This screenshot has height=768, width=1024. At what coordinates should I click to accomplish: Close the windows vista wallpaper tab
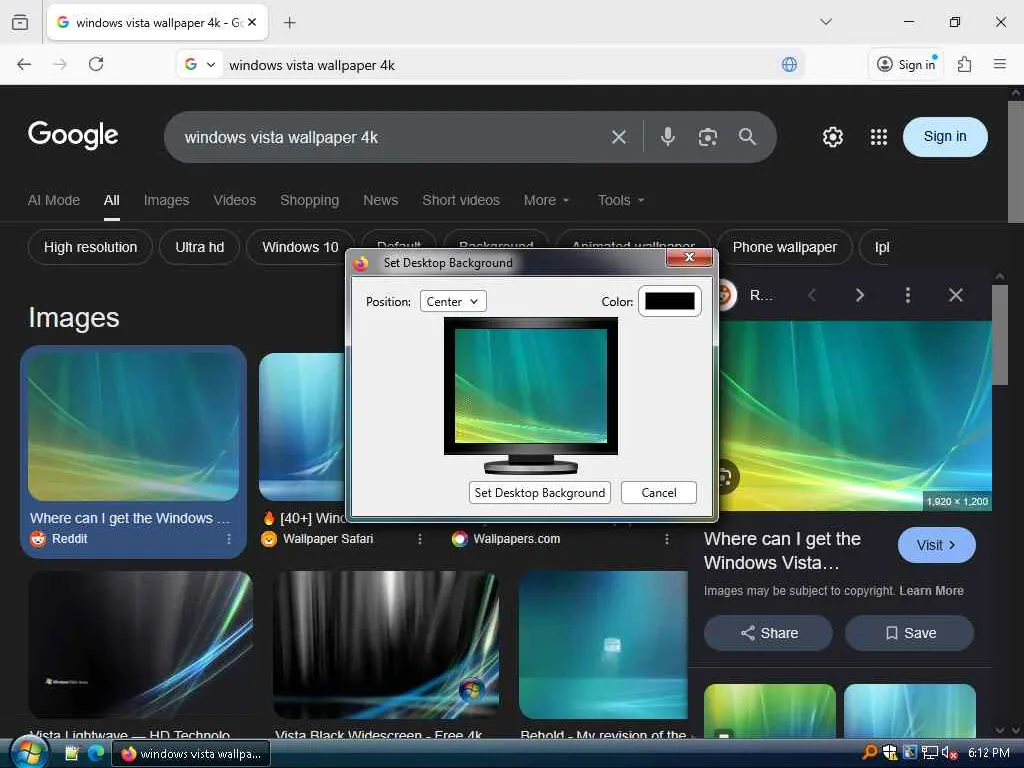point(252,22)
